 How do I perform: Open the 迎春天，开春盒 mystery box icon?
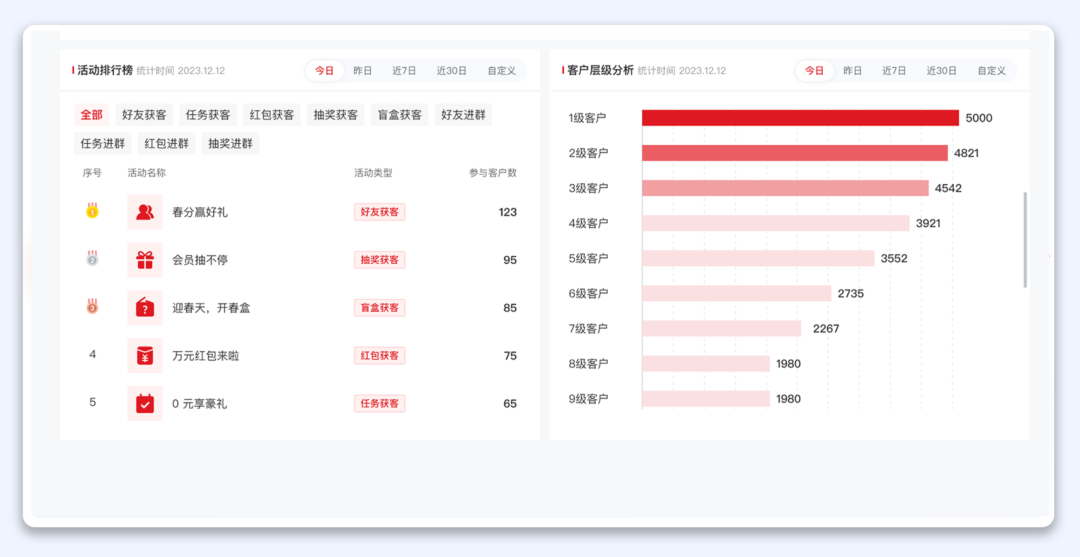(145, 308)
